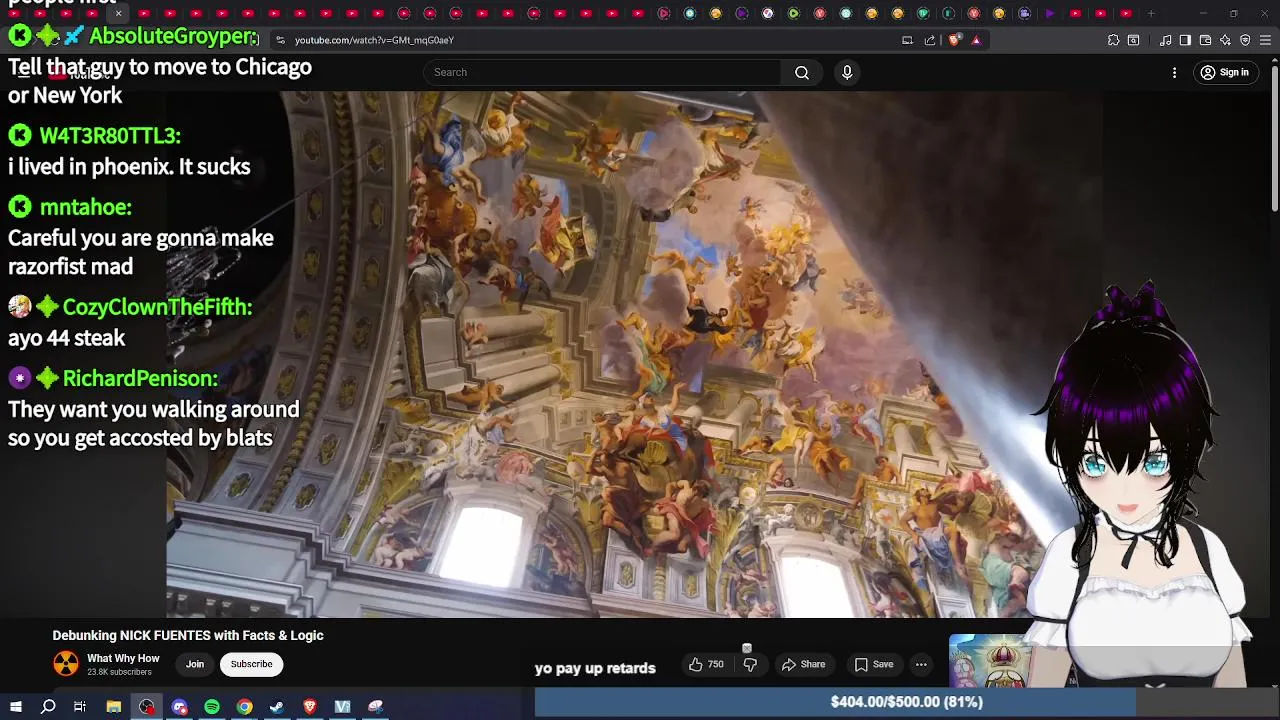Search YouTube with the magnifier button
Viewport: 1280px width, 720px height.
click(802, 72)
